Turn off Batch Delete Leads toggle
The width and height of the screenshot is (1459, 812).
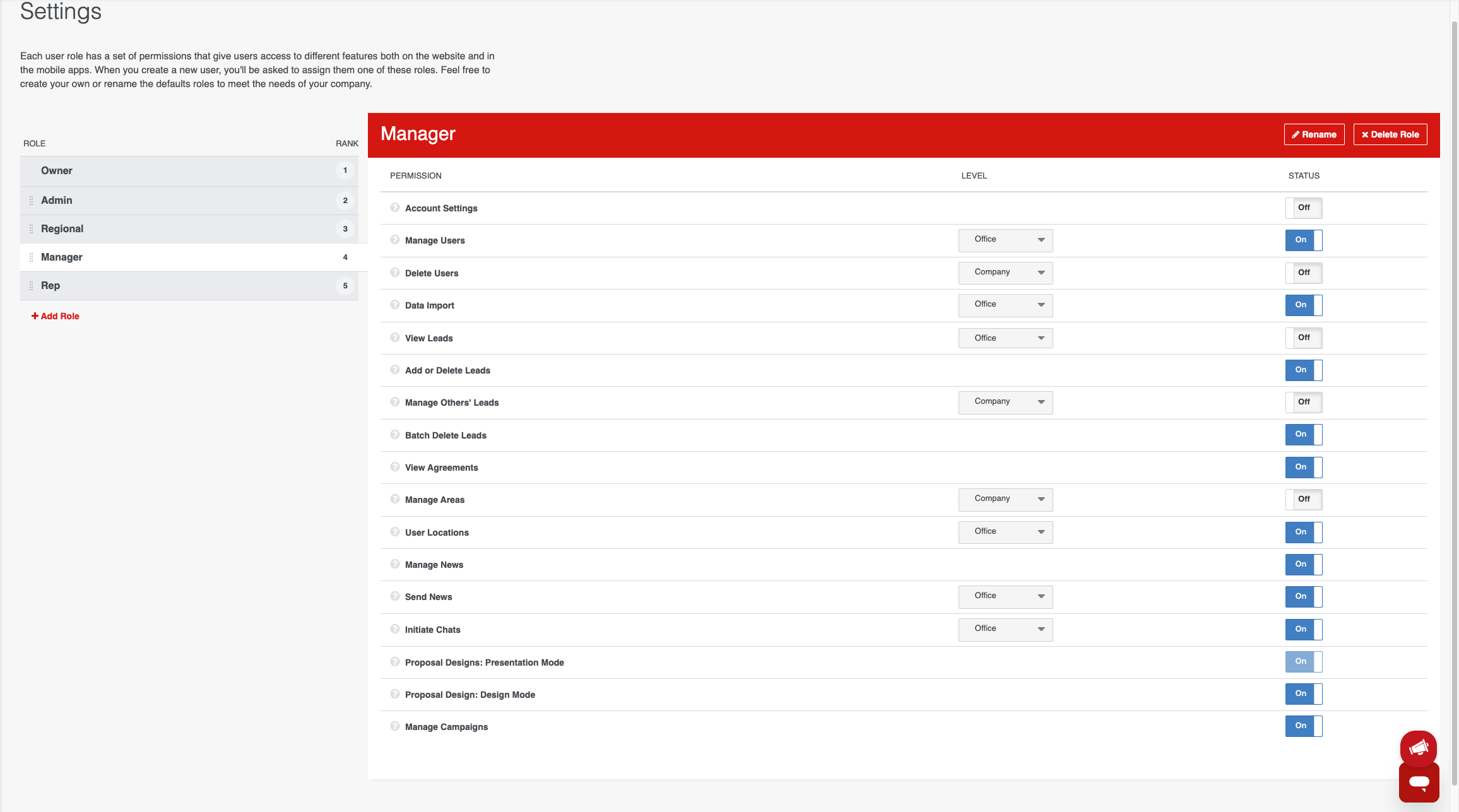(x=1304, y=434)
